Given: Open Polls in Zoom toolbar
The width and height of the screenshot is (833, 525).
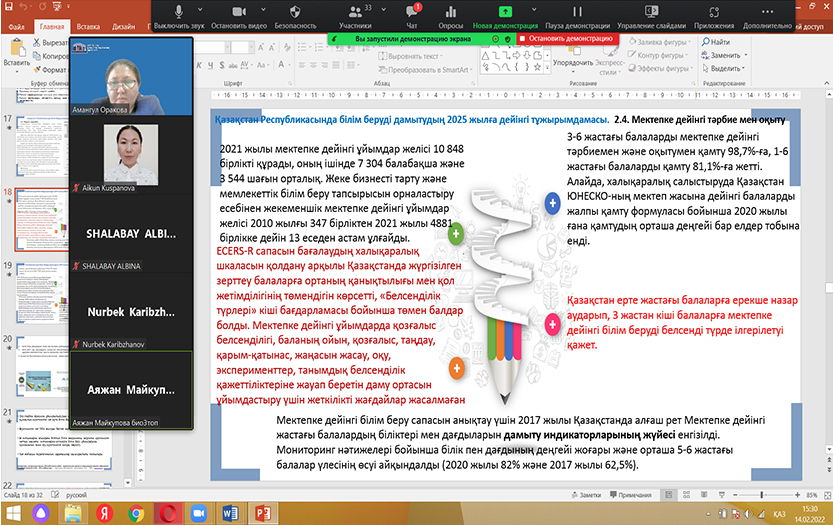Looking at the screenshot, I should [x=451, y=15].
